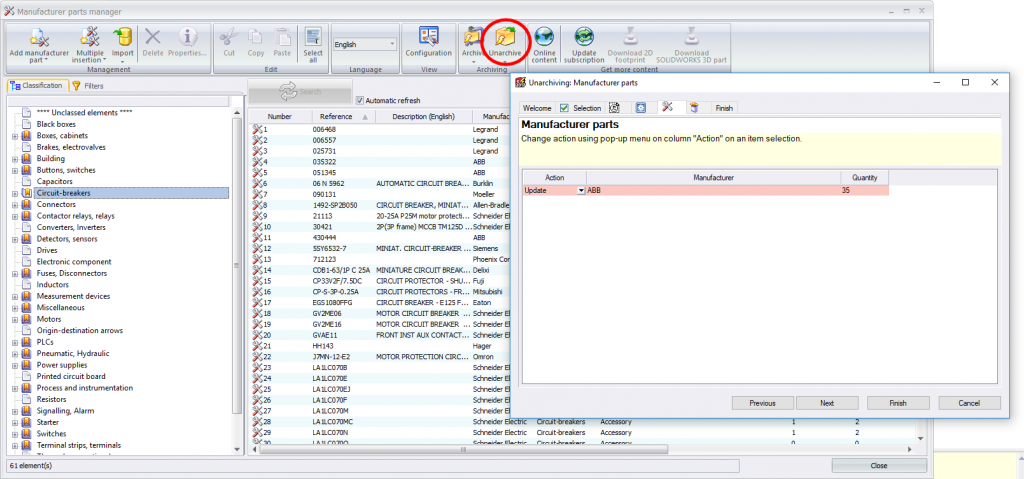Image resolution: width=1024 pixels, height=479 pixels.
Task: Click the Cut scissors icon
Action: [229, 38]
